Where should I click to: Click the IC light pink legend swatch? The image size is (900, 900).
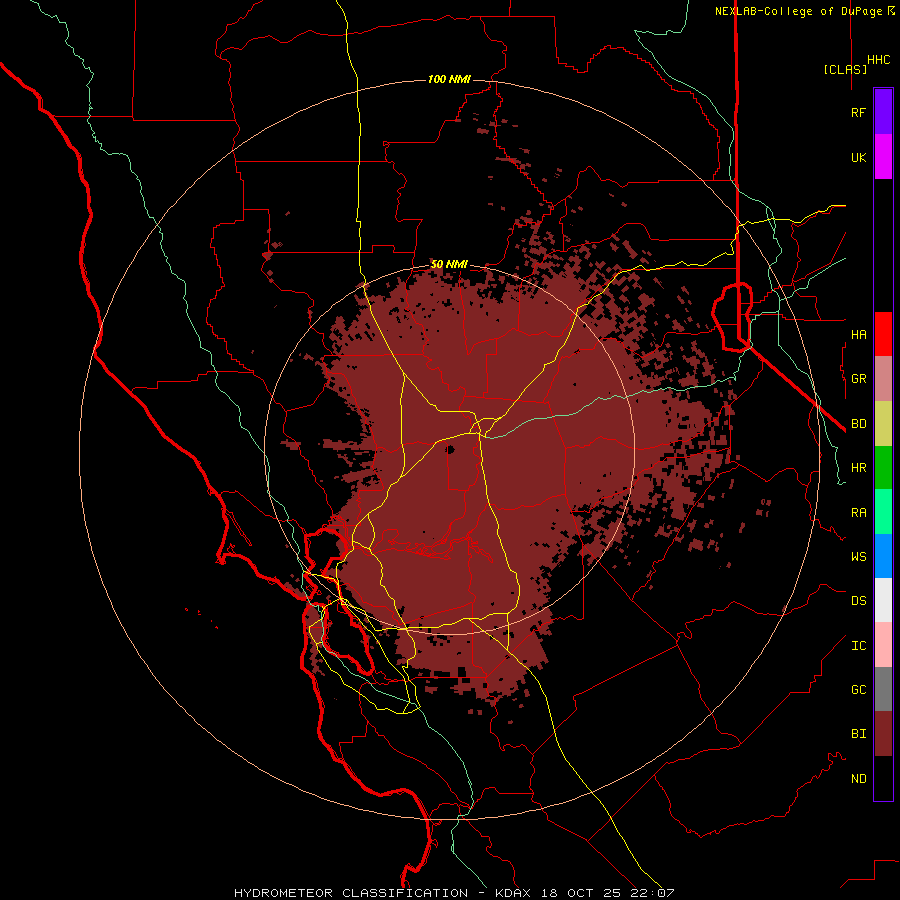click(x=883, y=645)
